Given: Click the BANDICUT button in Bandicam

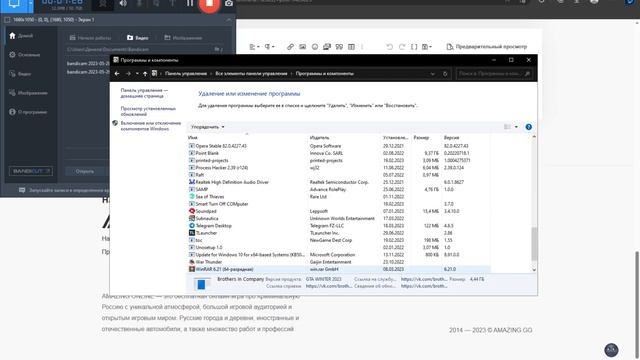Looking at the screenshot, I should tap(31, 171).
